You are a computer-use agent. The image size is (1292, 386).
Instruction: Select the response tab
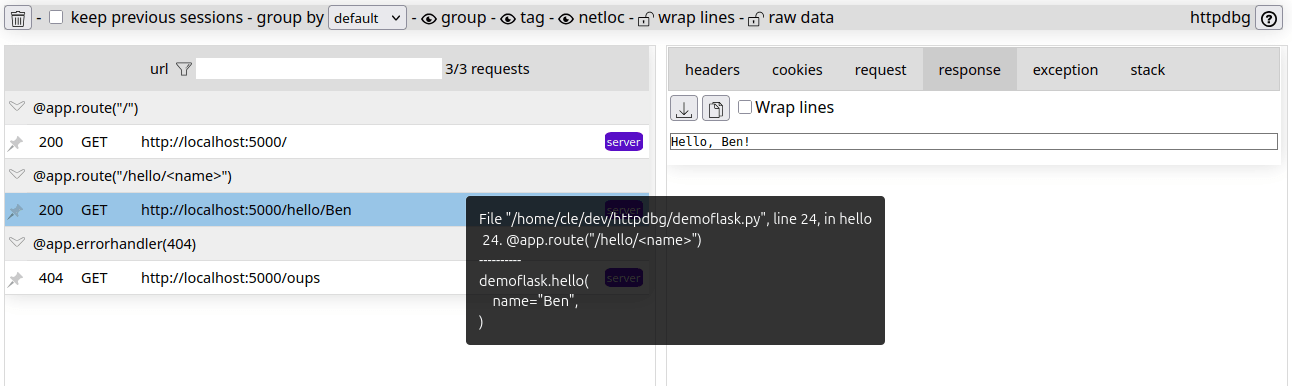click(x=969, y=70)
